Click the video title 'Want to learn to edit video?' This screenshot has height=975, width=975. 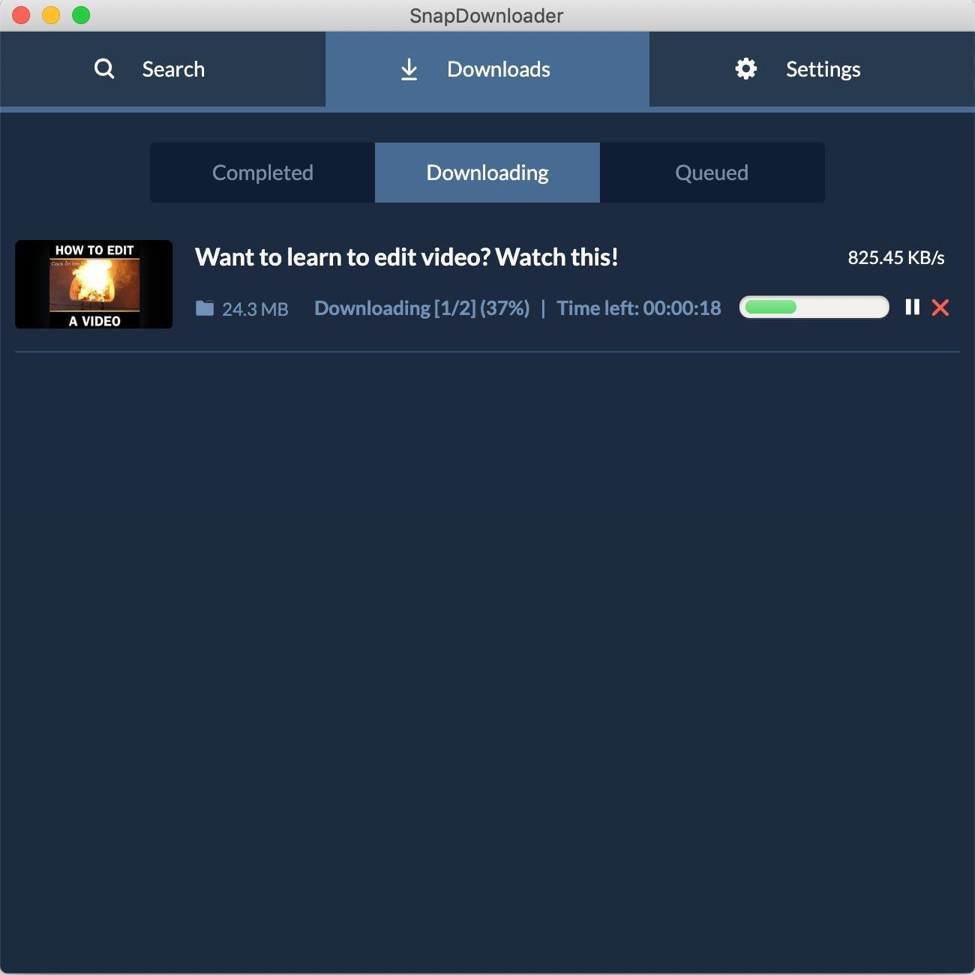tap(406, 257)
